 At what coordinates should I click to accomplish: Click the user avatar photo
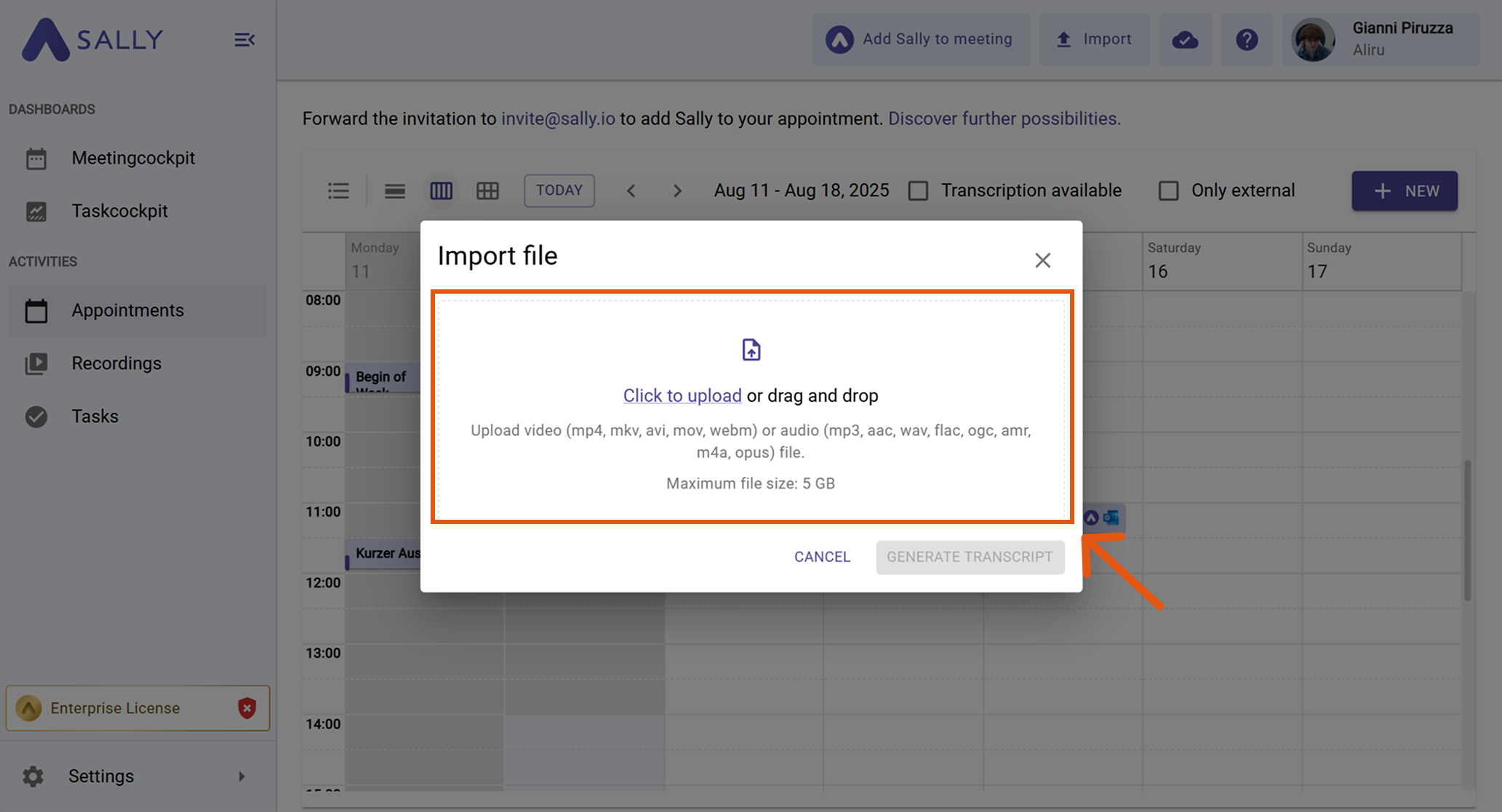click(1314, 39)
